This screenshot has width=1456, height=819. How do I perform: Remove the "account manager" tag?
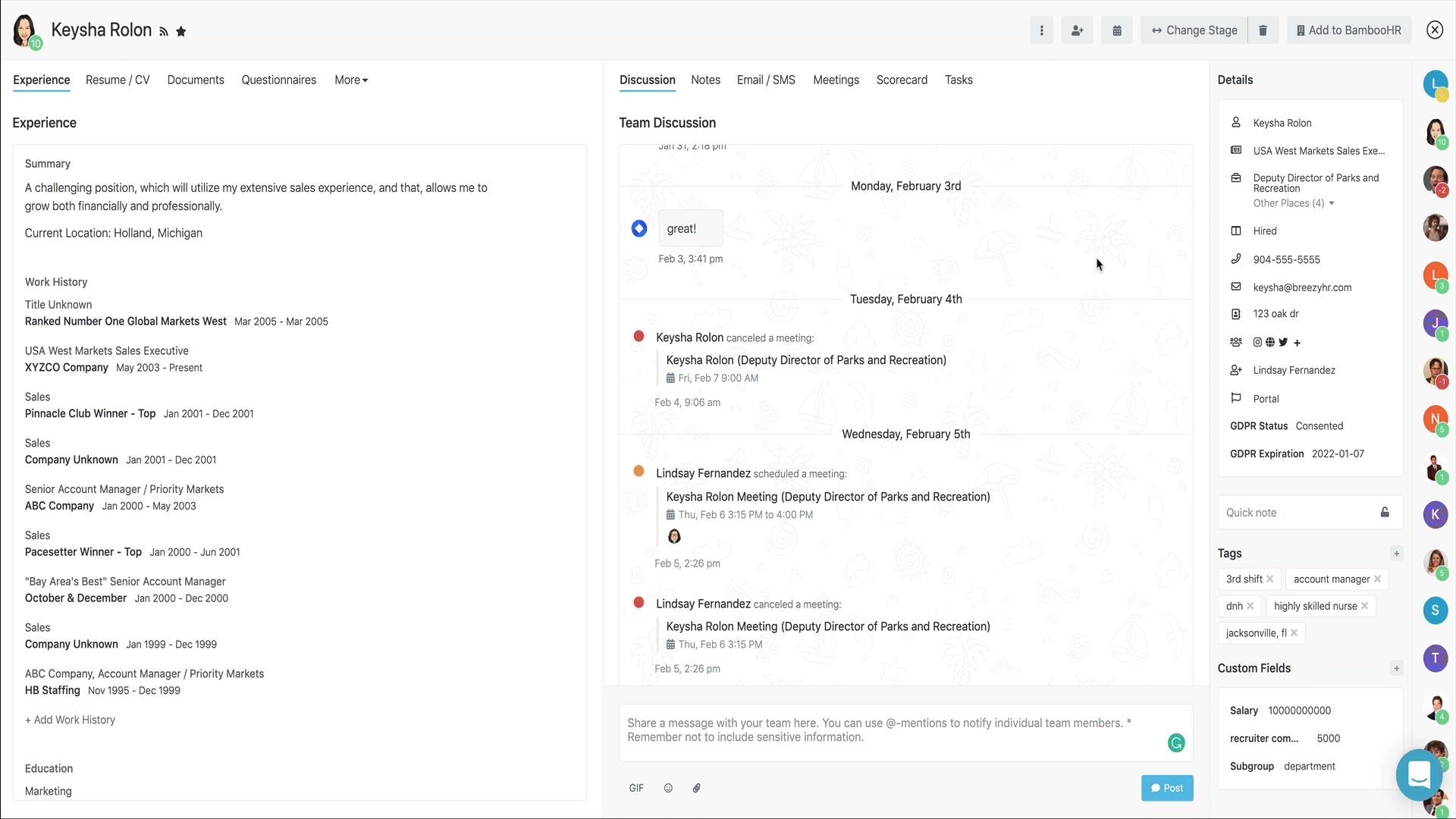(1377, 579)
